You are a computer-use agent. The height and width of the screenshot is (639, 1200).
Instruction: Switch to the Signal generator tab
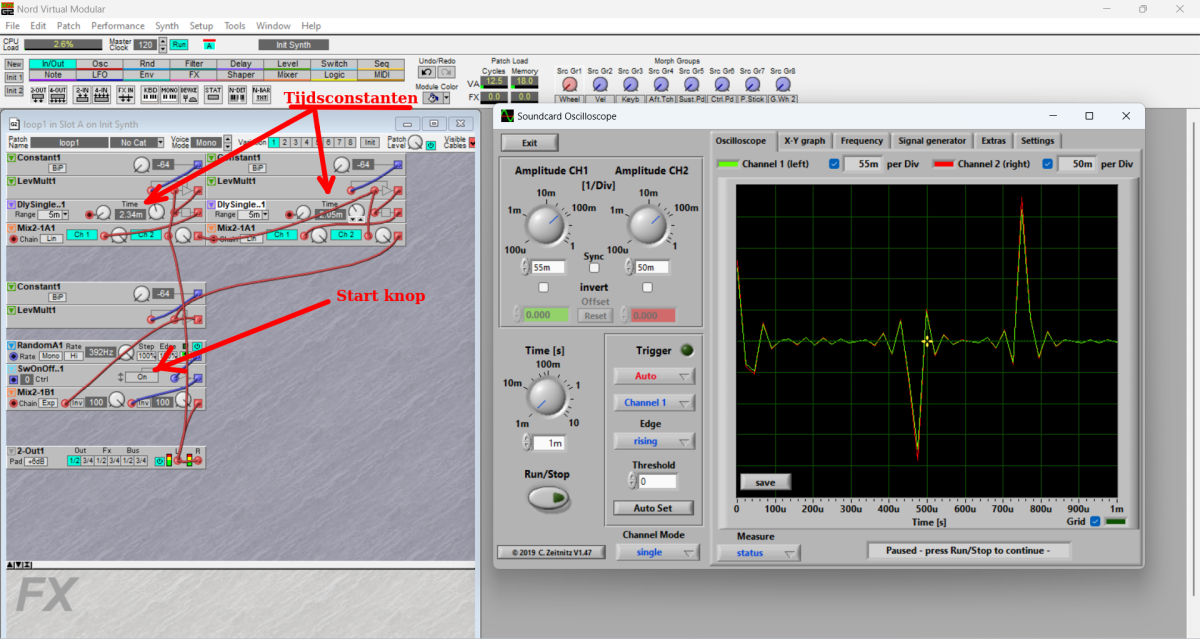point(932,141)
